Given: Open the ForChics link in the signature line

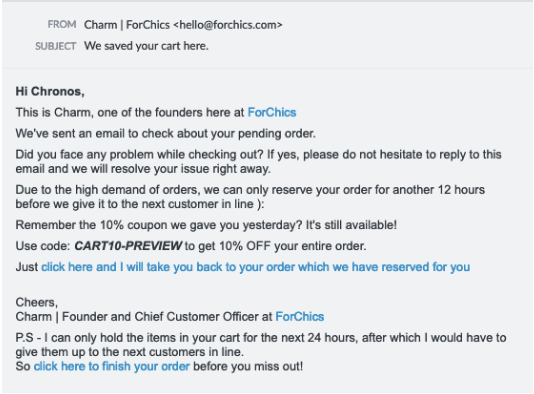Looking at the screenshot, I should pos(300,317).
